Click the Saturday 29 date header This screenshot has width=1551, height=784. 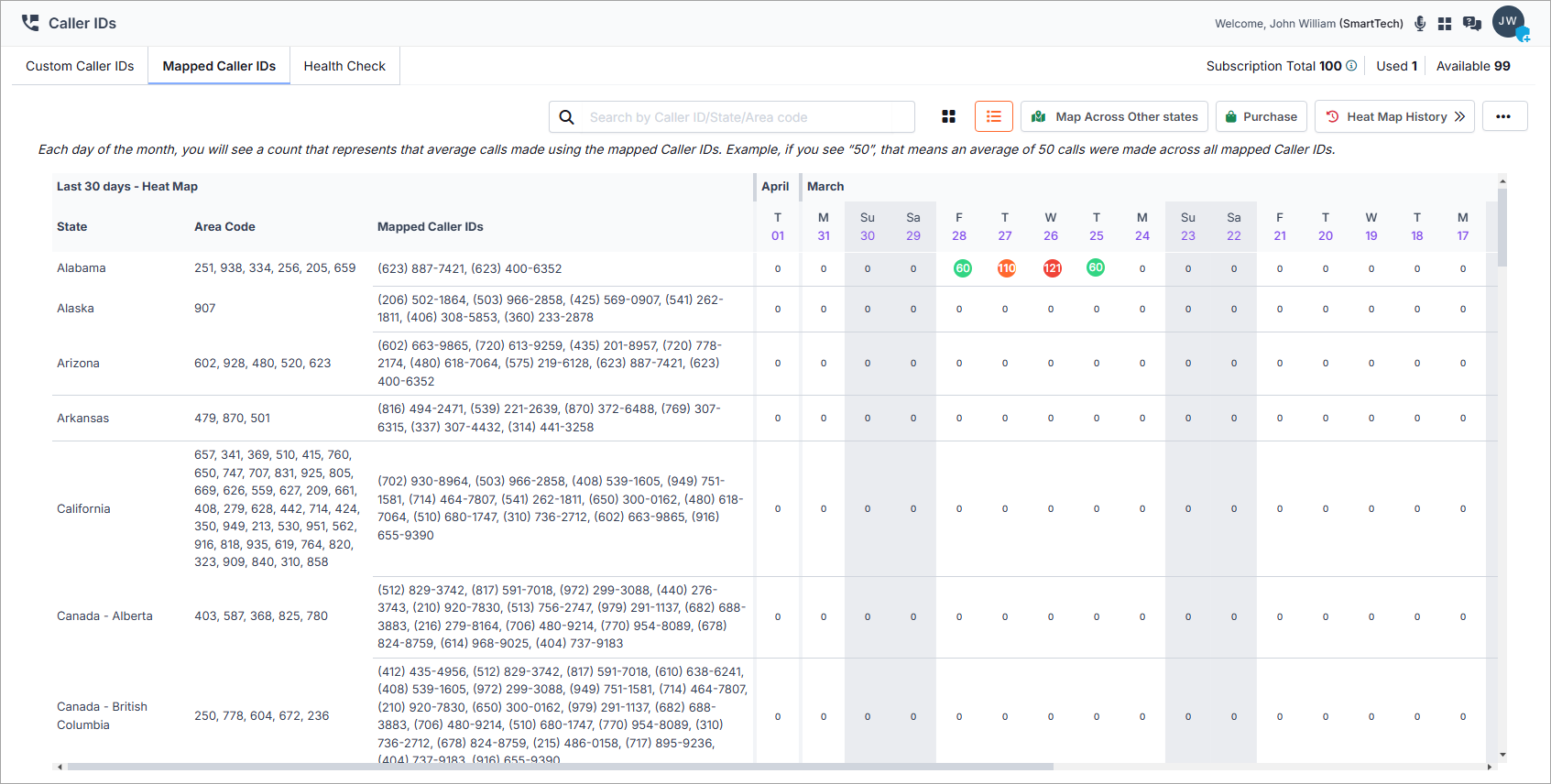point(913,226)
